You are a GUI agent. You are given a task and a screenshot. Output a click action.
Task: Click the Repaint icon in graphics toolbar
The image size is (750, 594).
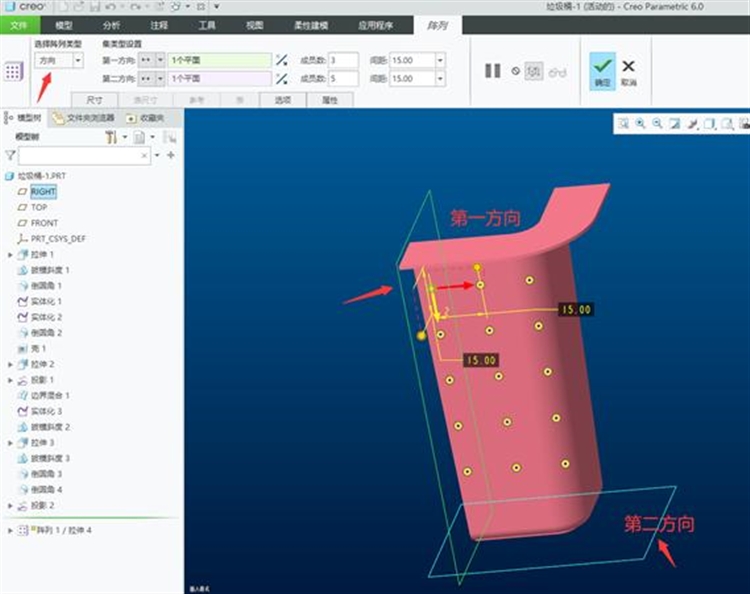[x=675, y=124]
